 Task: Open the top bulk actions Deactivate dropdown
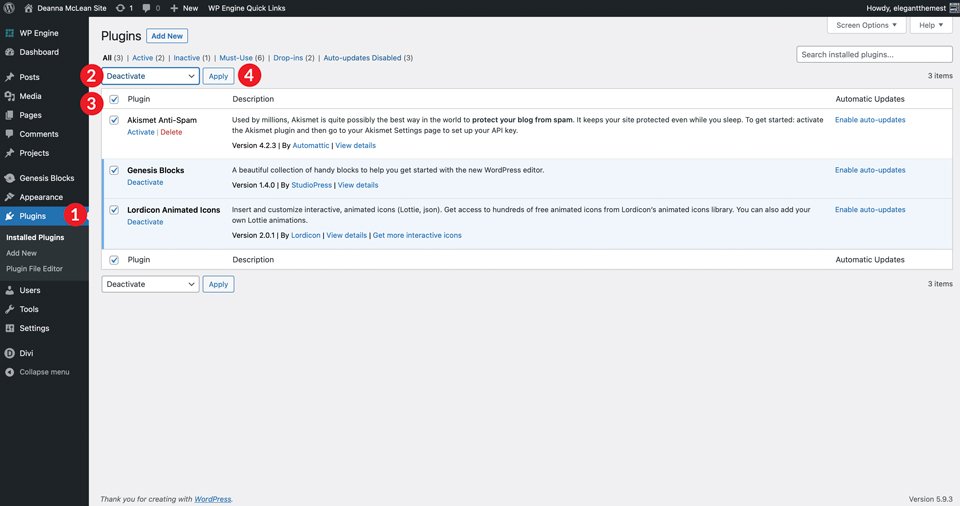click(150, 76)
